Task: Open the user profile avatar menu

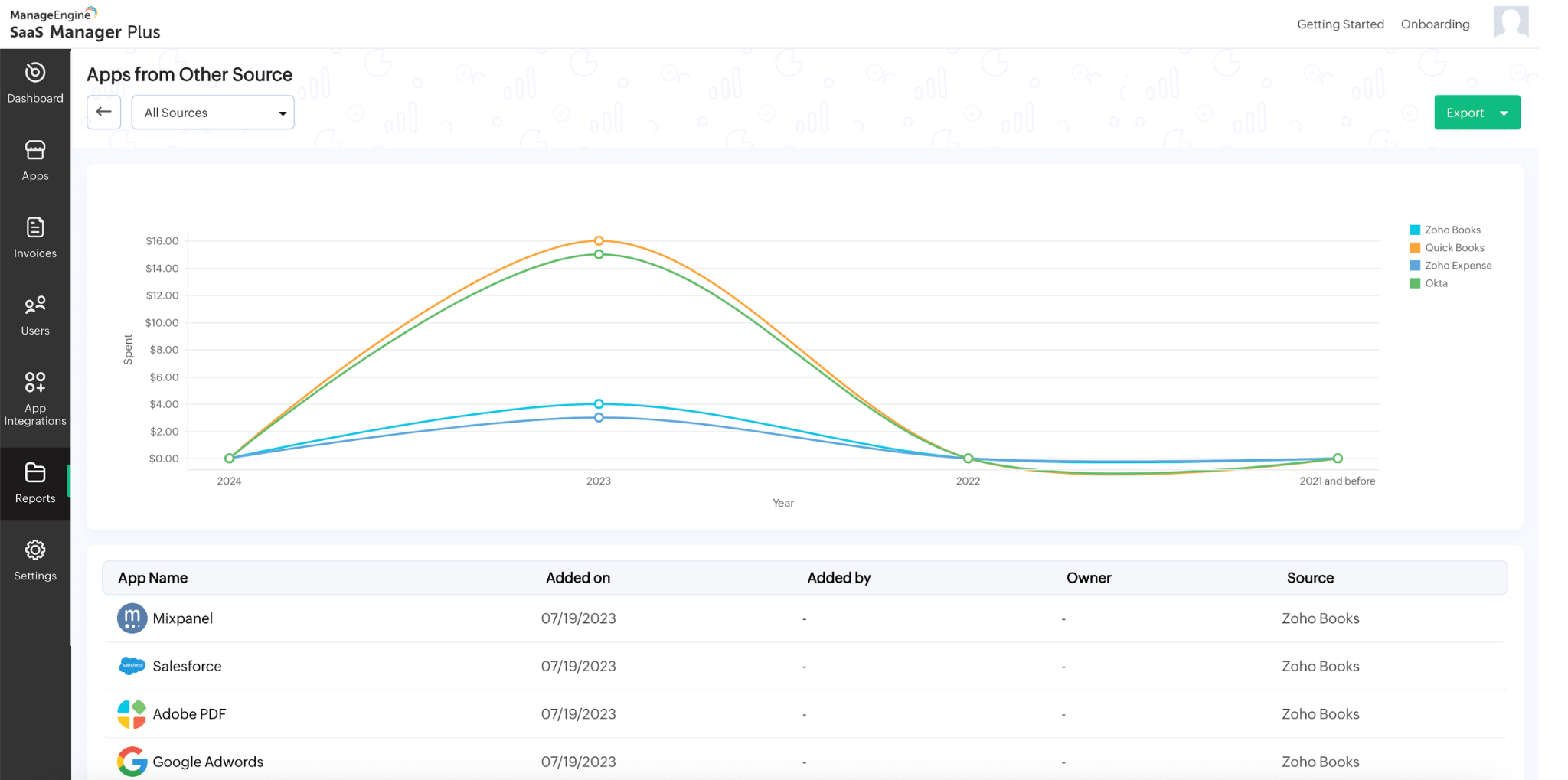Action: (1510, 24)
